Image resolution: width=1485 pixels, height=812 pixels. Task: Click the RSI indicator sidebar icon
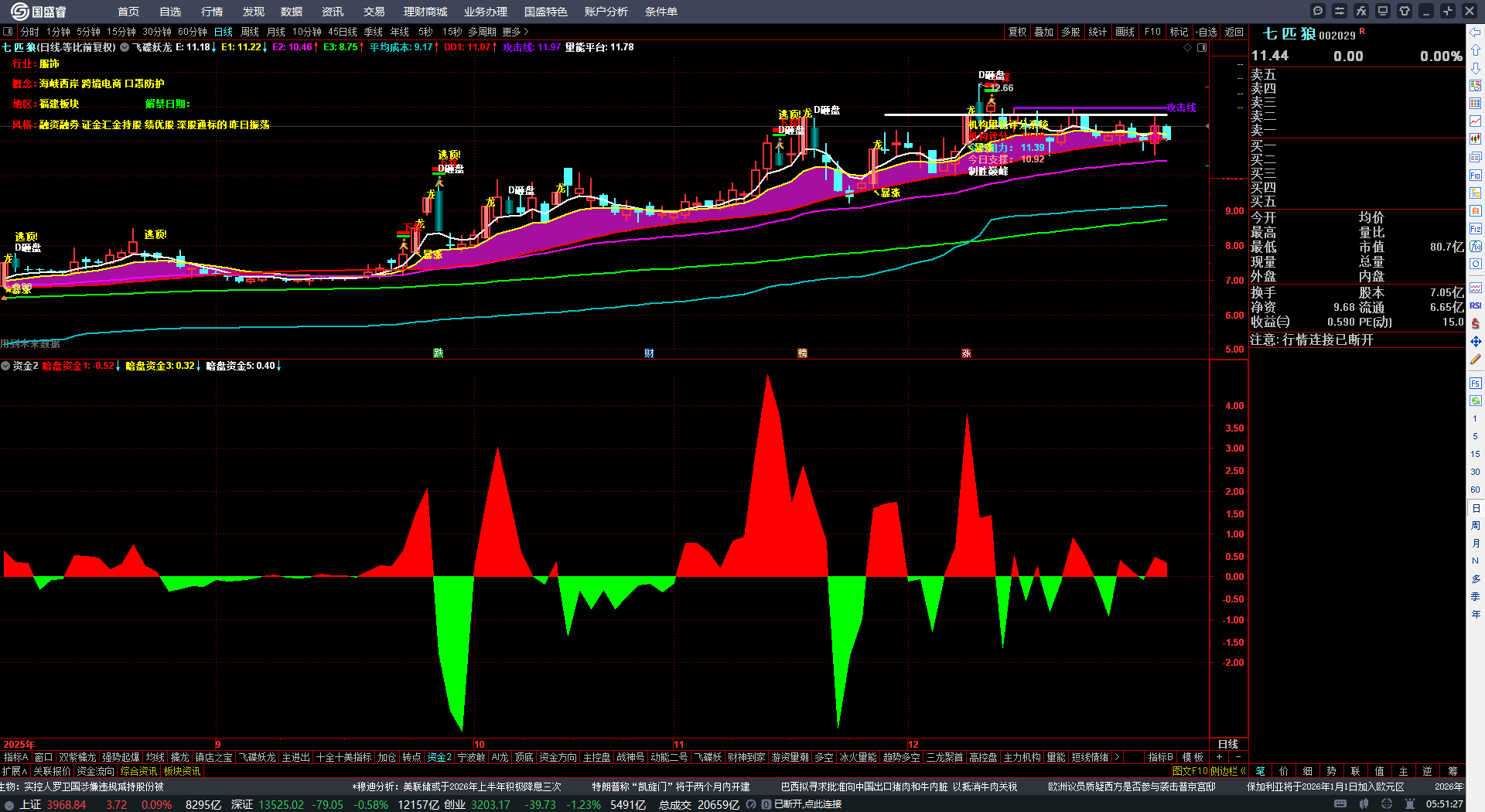(x=1476, y=306)
